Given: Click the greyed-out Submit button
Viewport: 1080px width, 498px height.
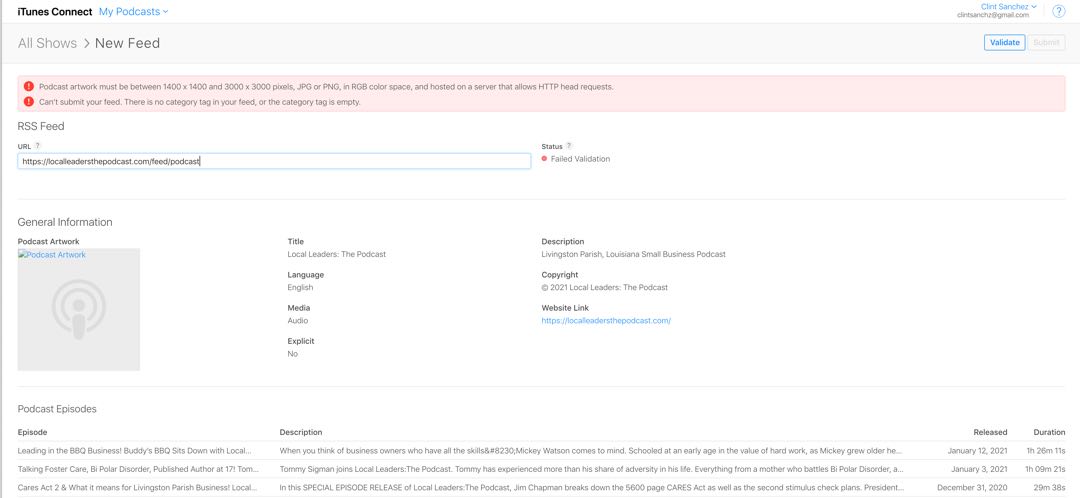Looking at the screenshot, I should [x=1046, y=43].
